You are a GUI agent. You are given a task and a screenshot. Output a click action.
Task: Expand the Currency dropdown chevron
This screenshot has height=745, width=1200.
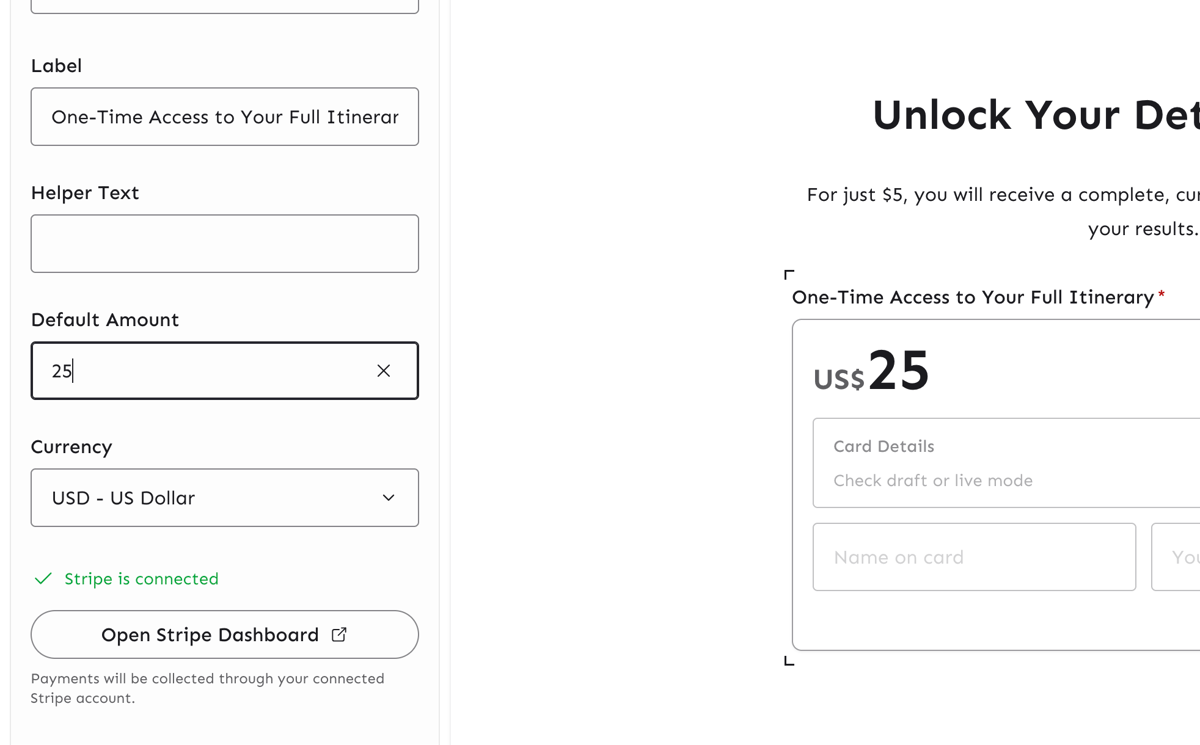388,498
